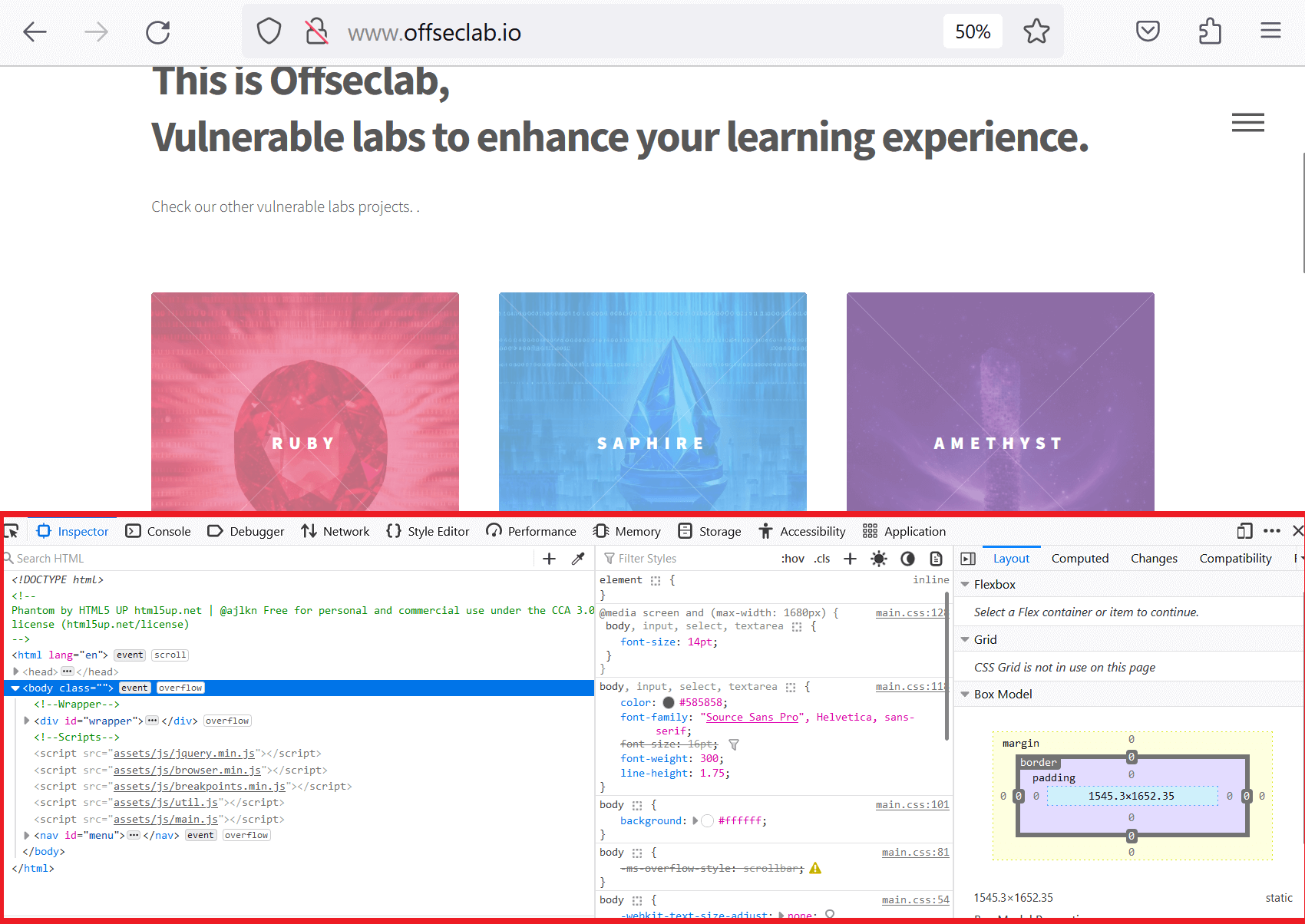
Task: Switch to the Console tab
Action: coord(158,531)
